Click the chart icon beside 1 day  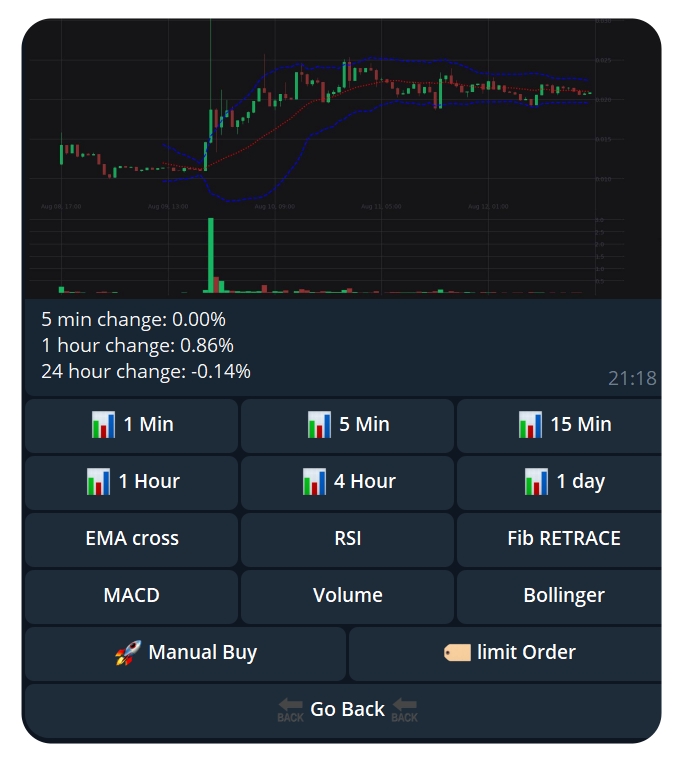click(x=536, y=482)
